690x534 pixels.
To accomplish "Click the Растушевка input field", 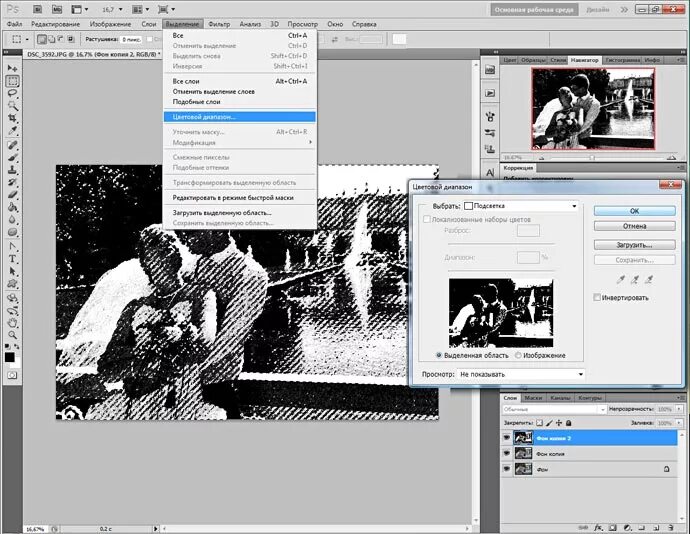I will 131,39.
